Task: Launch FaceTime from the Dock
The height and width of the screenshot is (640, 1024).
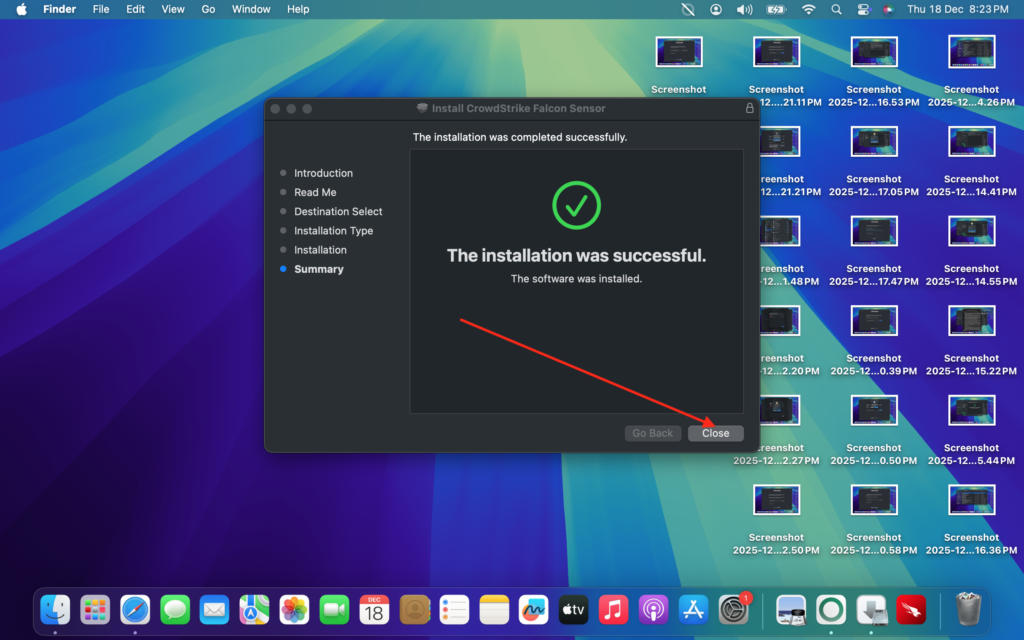Action: pyautogui.click(x=334, y=610)
